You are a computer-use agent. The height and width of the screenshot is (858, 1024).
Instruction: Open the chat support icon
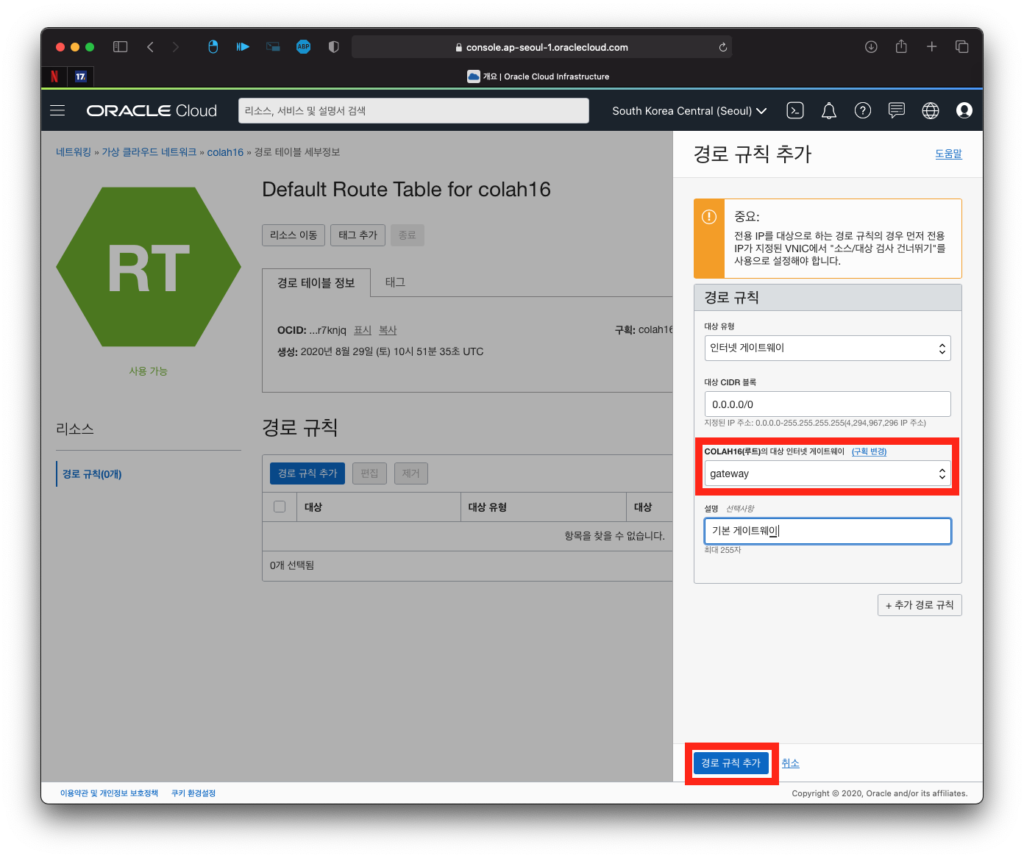tap(897, 111)
